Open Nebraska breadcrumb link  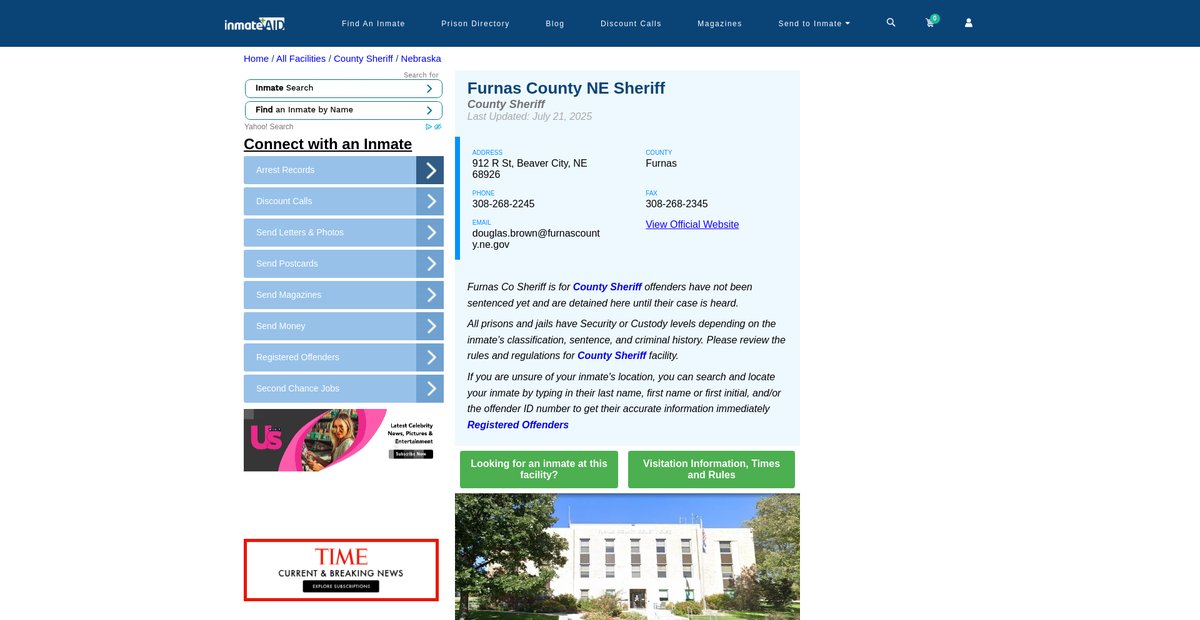(421, 59)
